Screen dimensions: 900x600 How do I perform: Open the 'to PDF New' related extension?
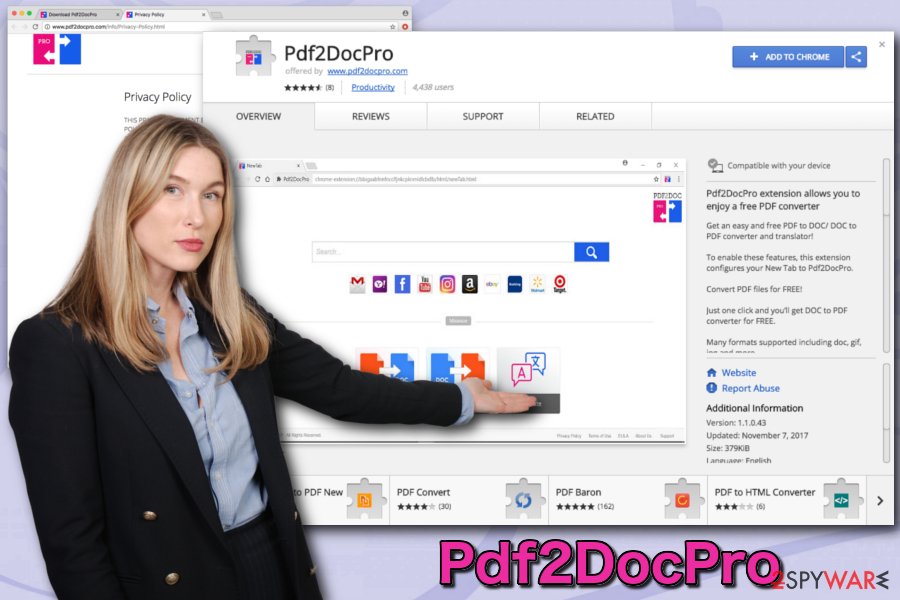339,500
